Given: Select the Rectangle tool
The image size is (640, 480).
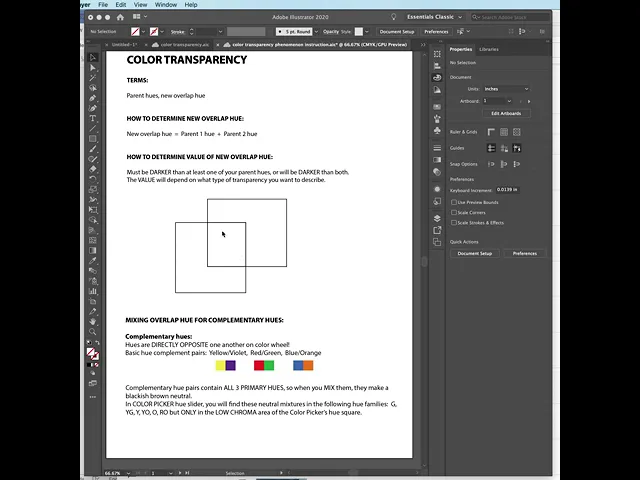Looking at the screenshot, I should [x=93, y=139].
